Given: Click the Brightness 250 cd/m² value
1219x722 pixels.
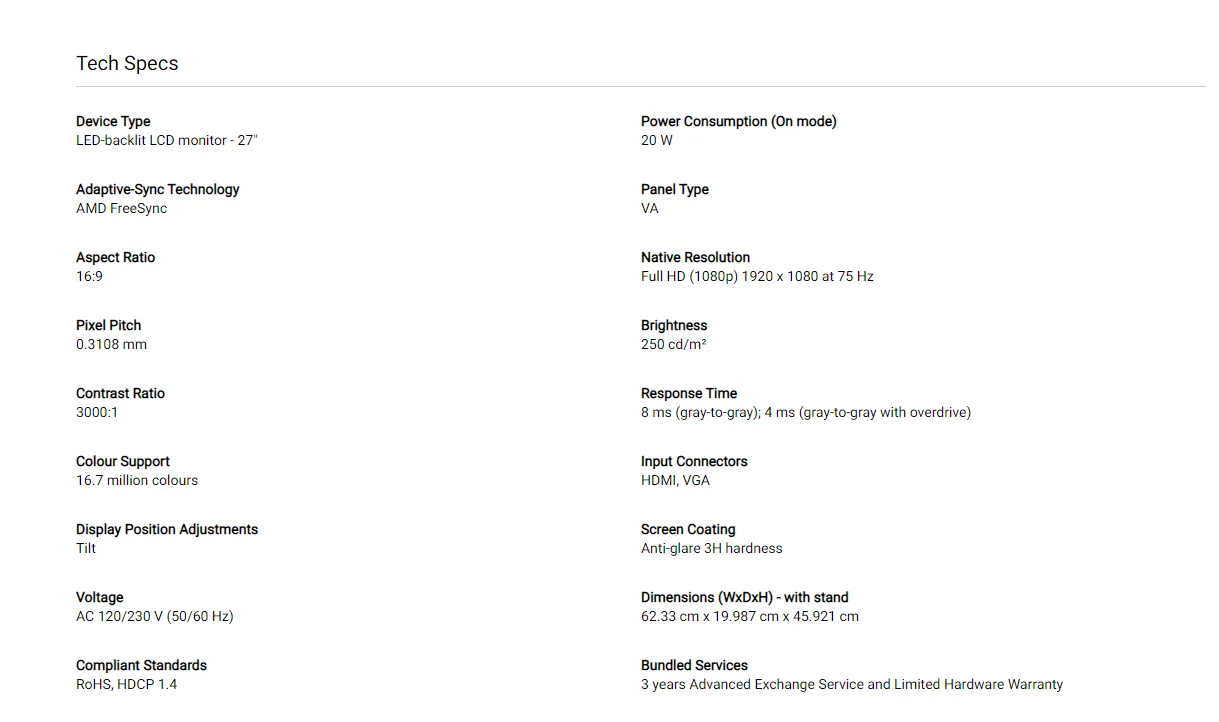Looking at the screenshot, I should [x=673, y=344].
